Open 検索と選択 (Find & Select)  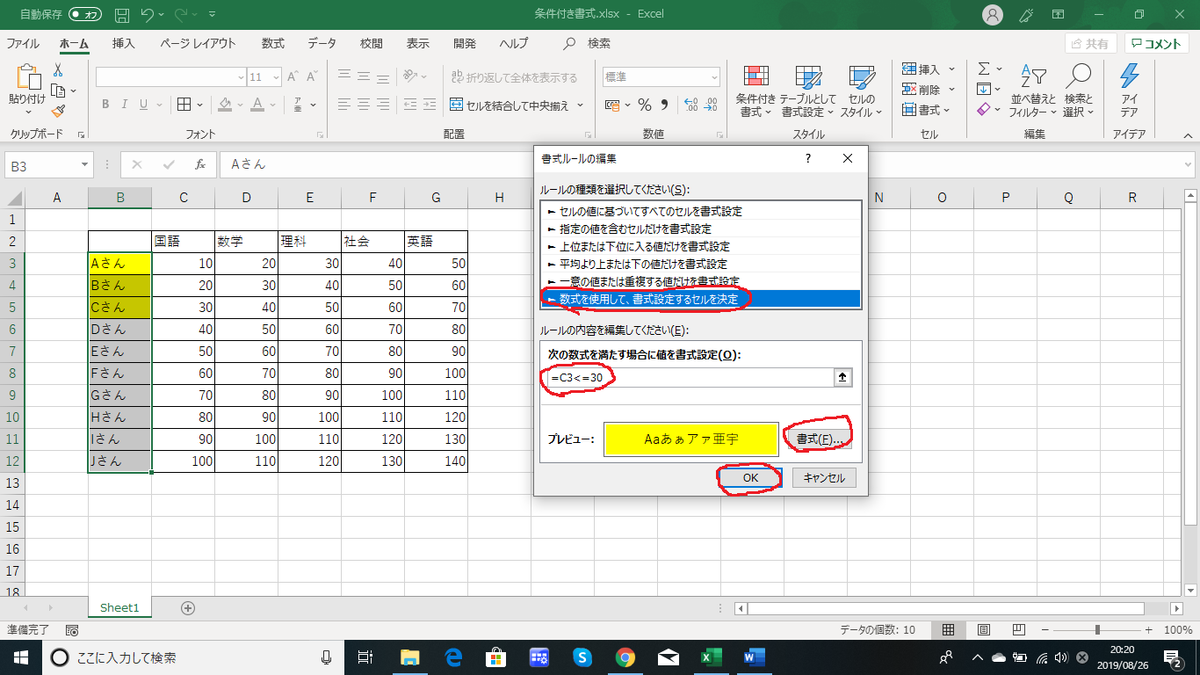pos(1080,88)
